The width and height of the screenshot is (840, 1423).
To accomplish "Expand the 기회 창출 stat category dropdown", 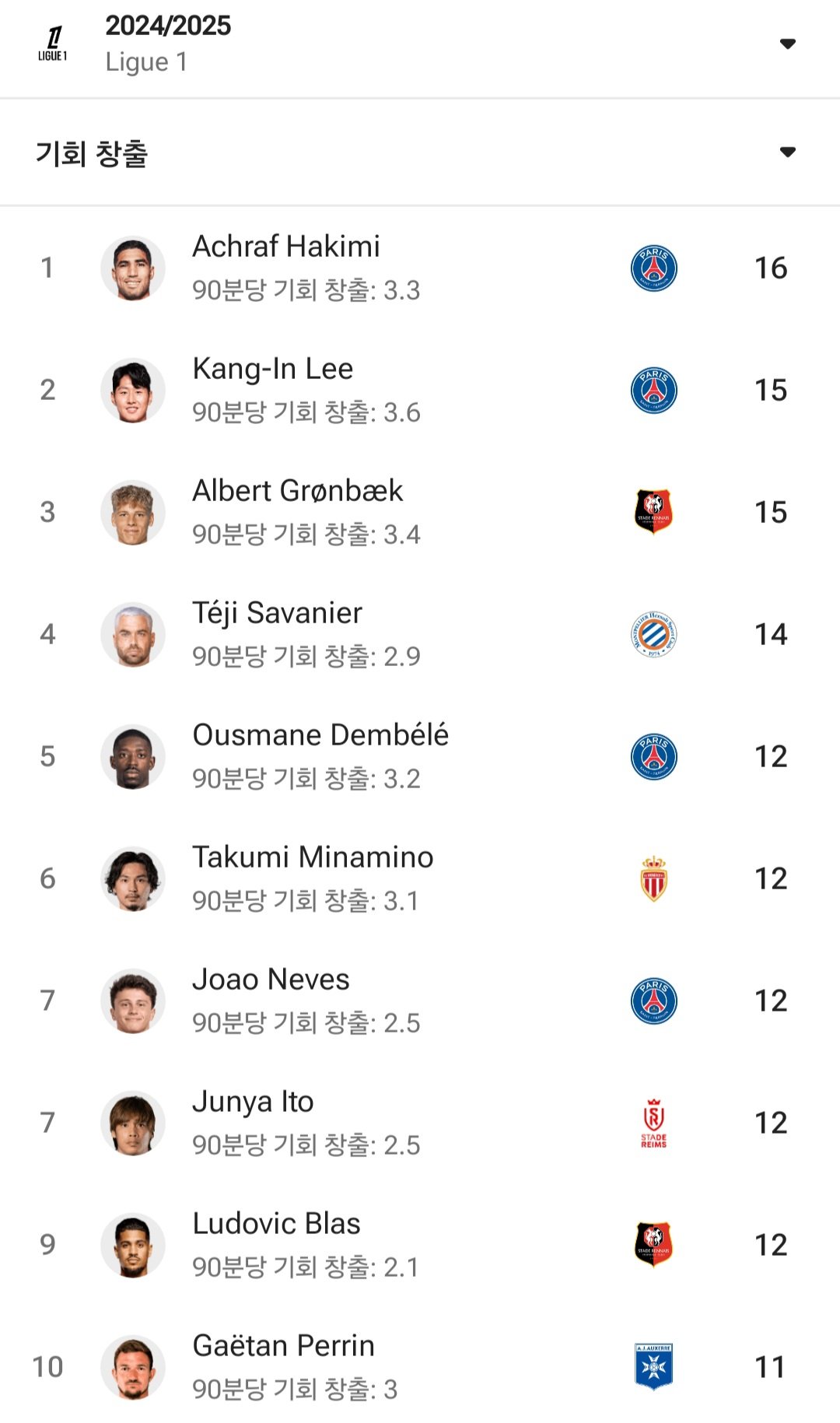I will [787, 152].
